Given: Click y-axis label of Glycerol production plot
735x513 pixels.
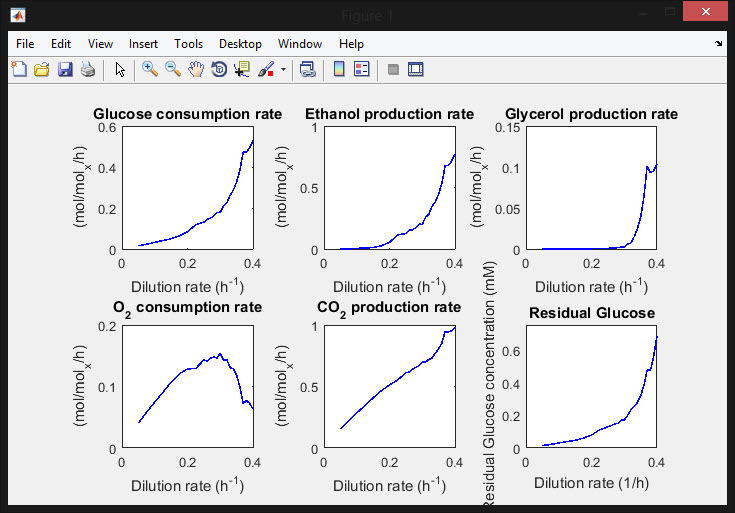Looking at the screenshot, I should [477, 187].
